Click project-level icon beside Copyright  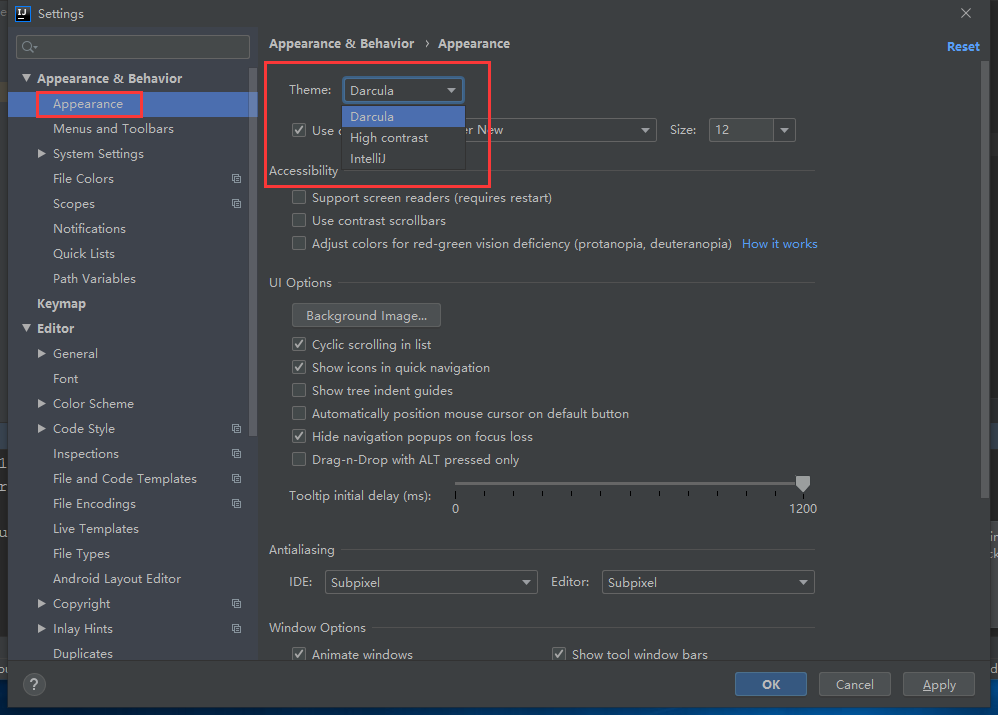[x=237, y=604]
